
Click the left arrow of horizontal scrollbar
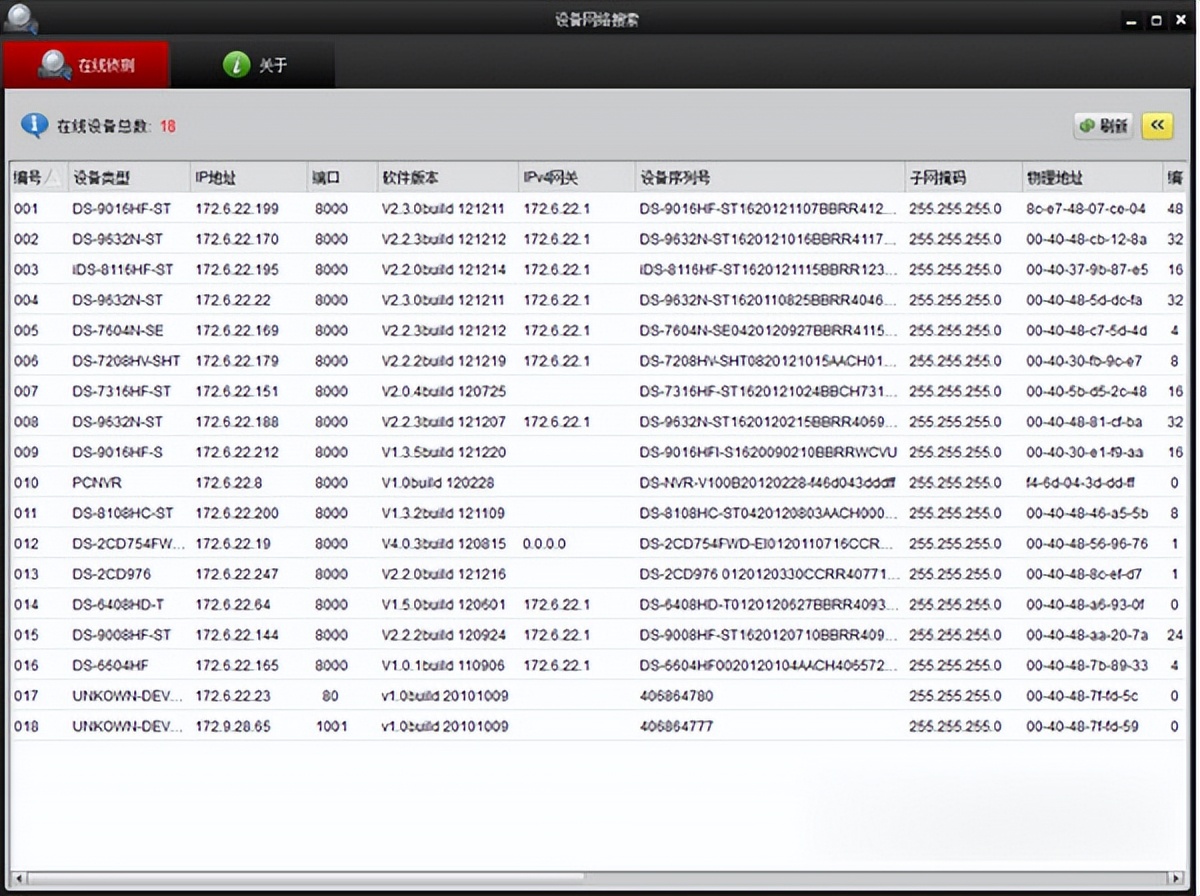[19, 878]
